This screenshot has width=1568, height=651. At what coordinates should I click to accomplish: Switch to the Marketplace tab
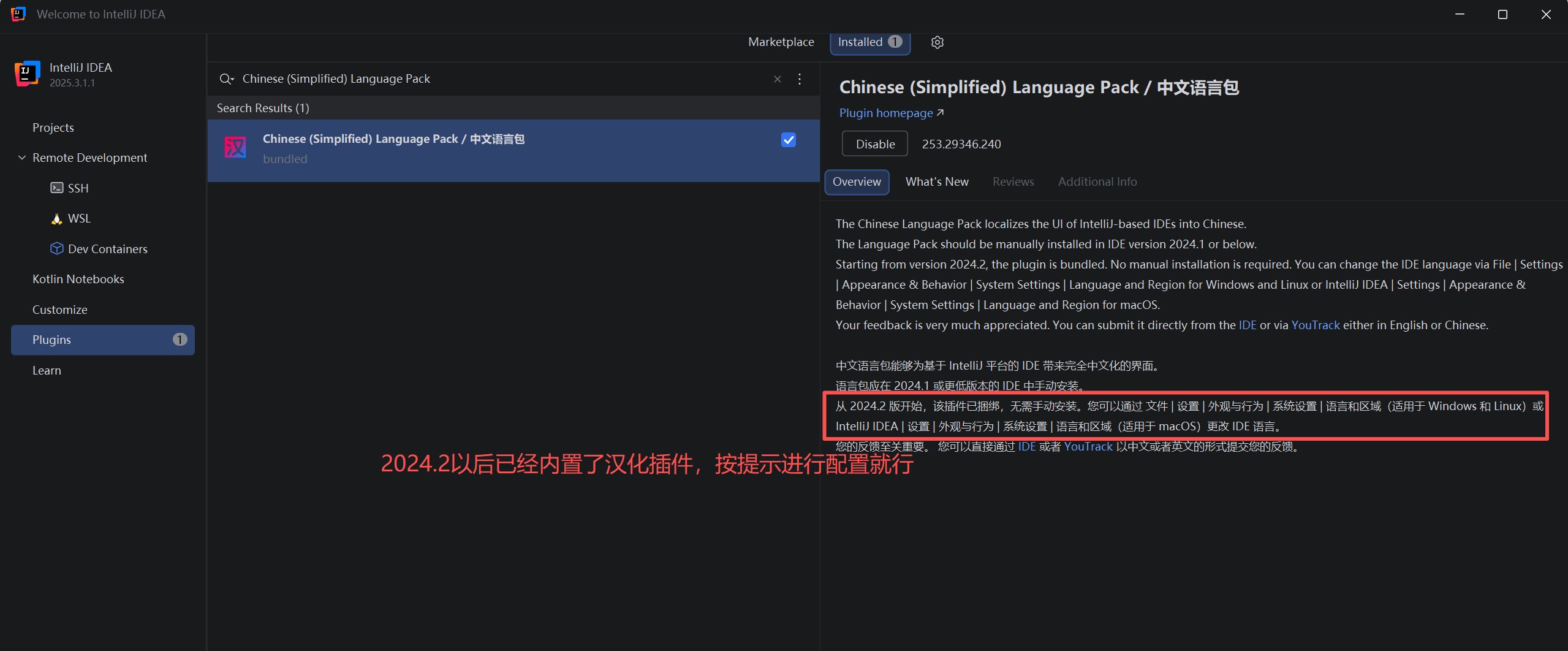(x=781, y=42)
